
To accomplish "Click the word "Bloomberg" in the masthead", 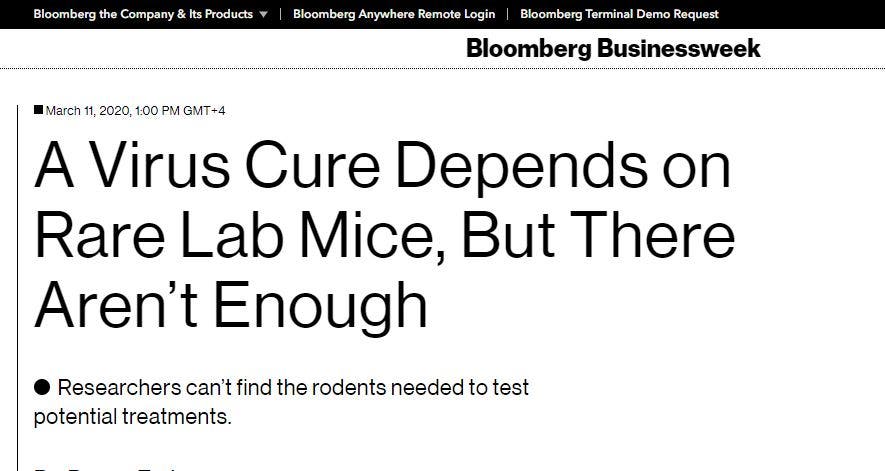I will click(x=528, y=48).
